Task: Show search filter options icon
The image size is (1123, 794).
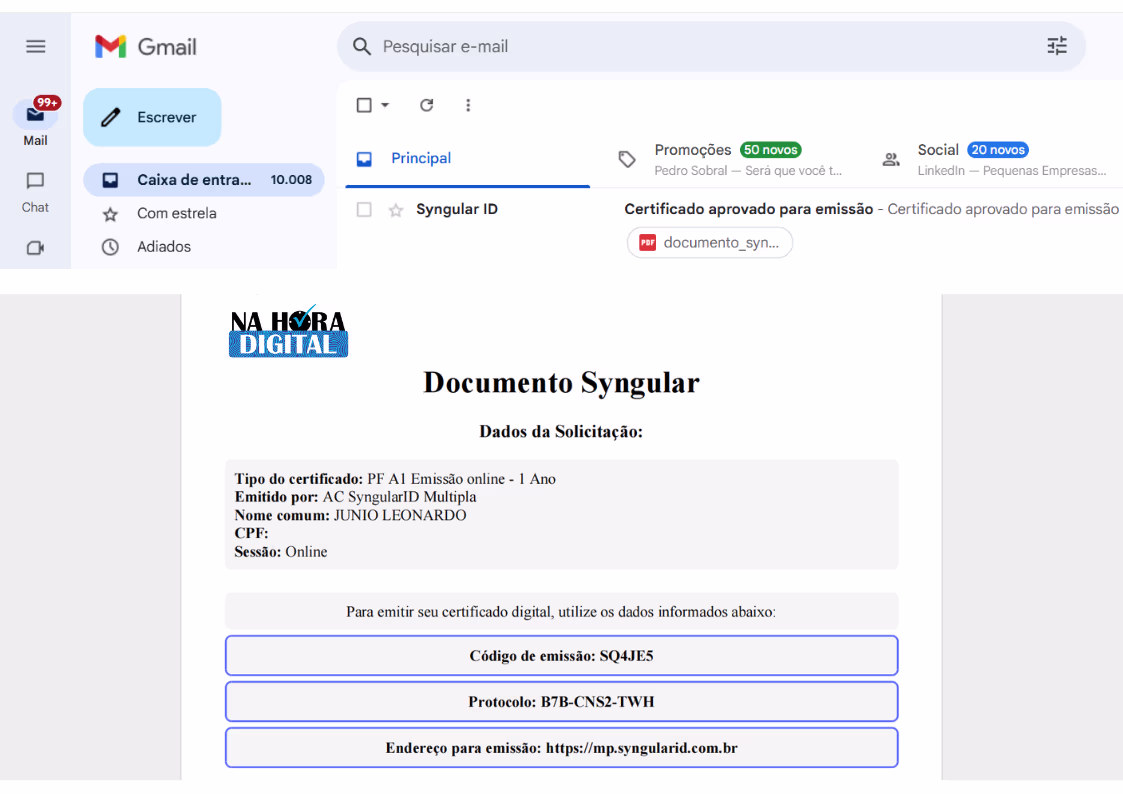Action: click(1057, 47)
